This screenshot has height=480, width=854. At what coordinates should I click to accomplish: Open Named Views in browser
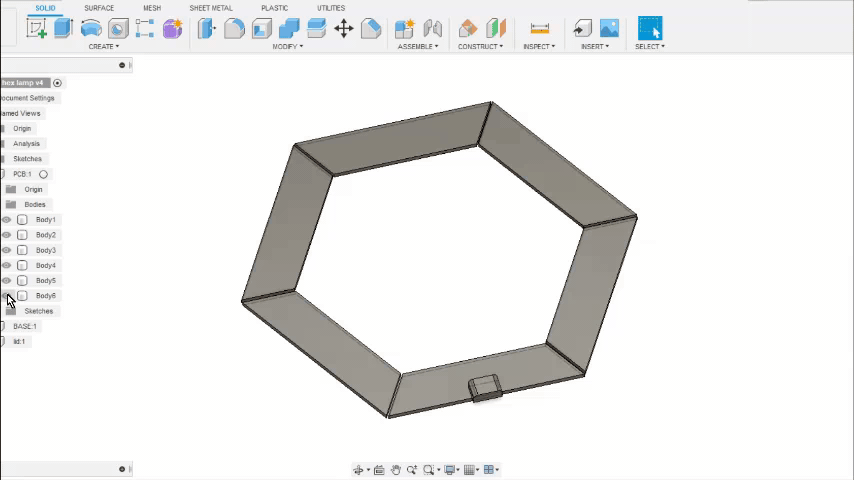tap(21, 113)
